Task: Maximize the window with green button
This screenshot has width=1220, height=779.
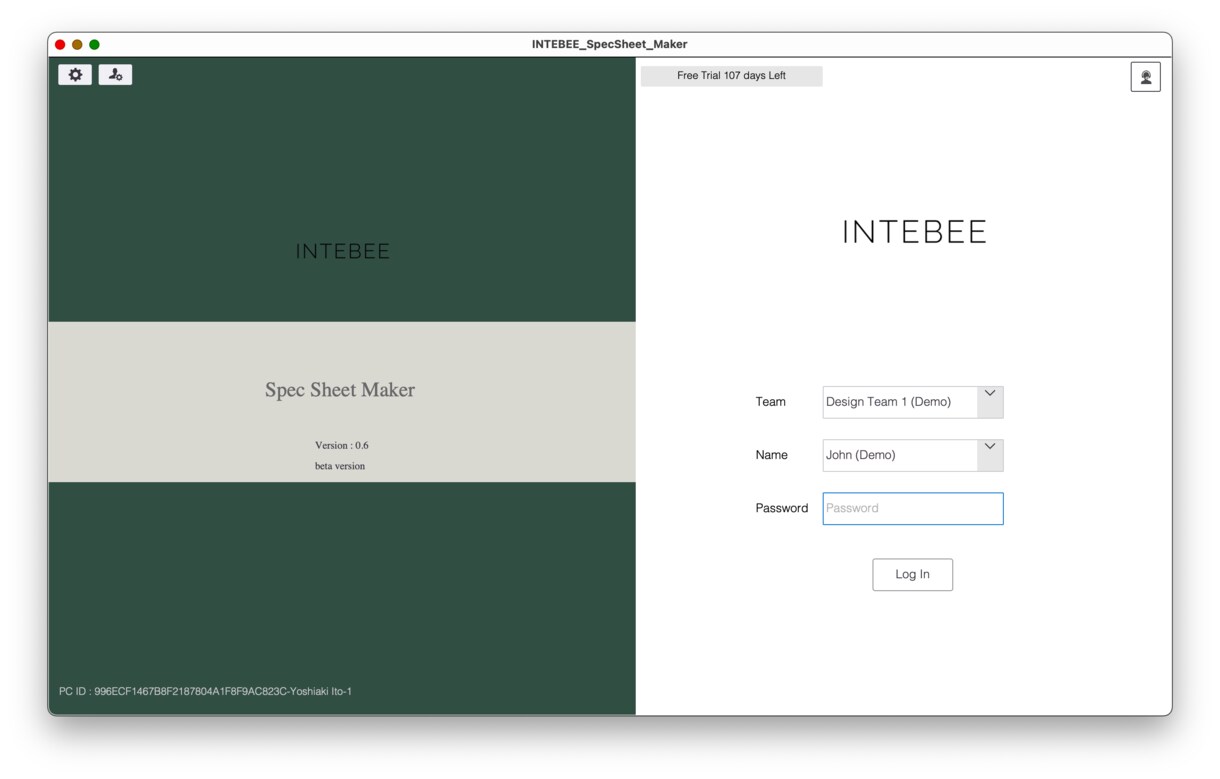Action: click(x=94, y=44)
